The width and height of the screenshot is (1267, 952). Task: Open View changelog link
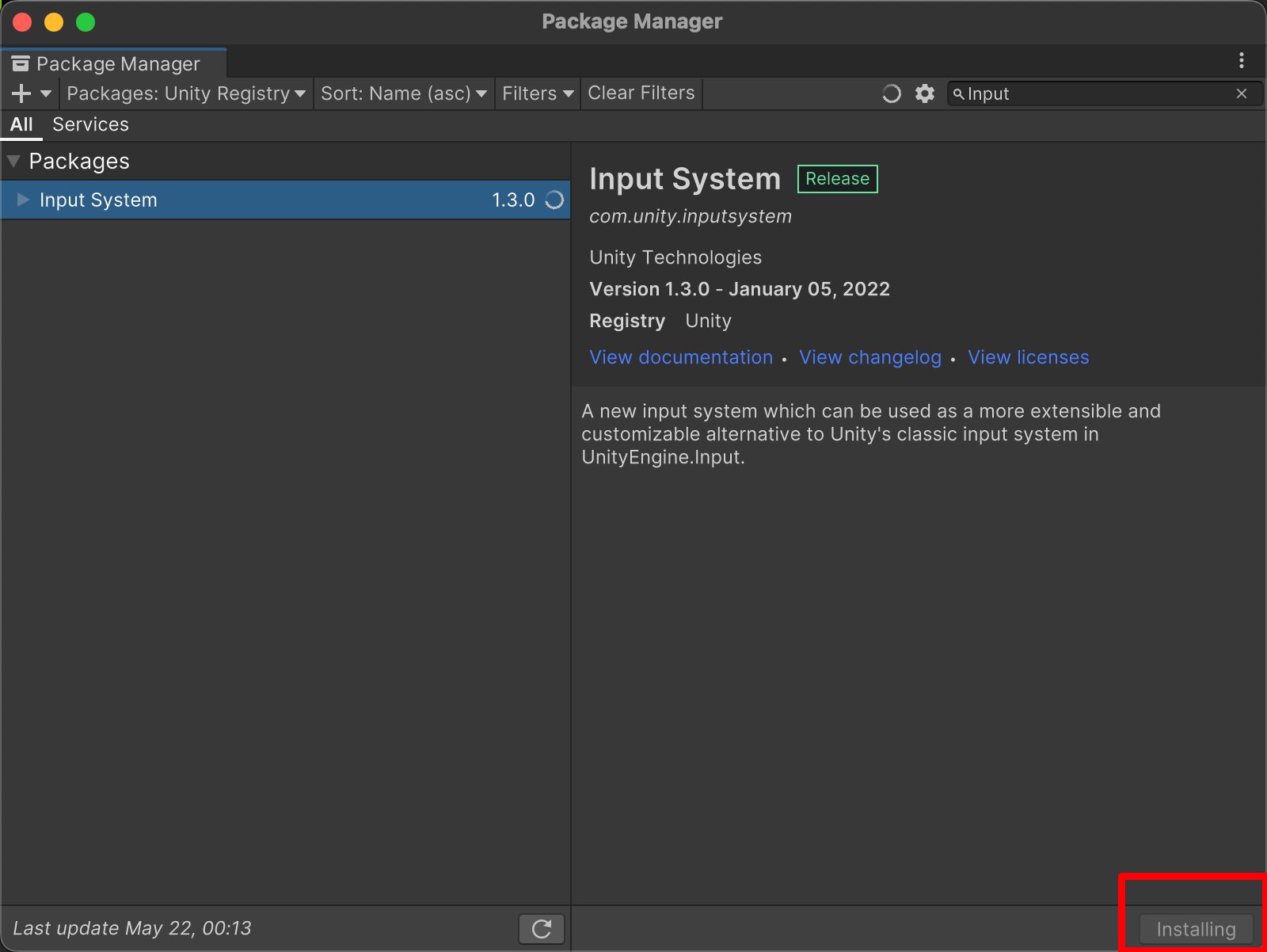click(870, 357)
